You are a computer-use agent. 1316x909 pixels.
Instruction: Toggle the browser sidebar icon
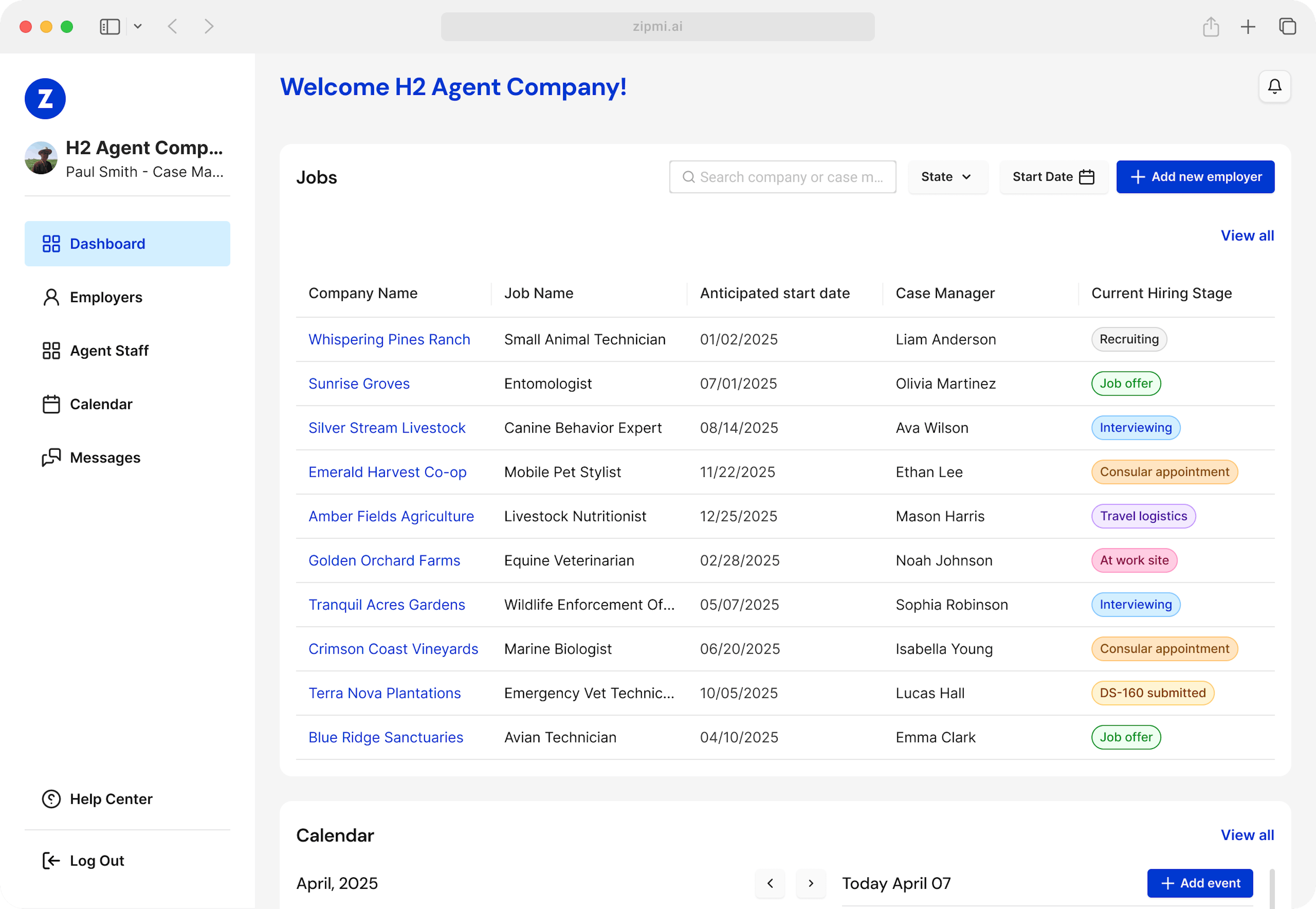(109, 27)
